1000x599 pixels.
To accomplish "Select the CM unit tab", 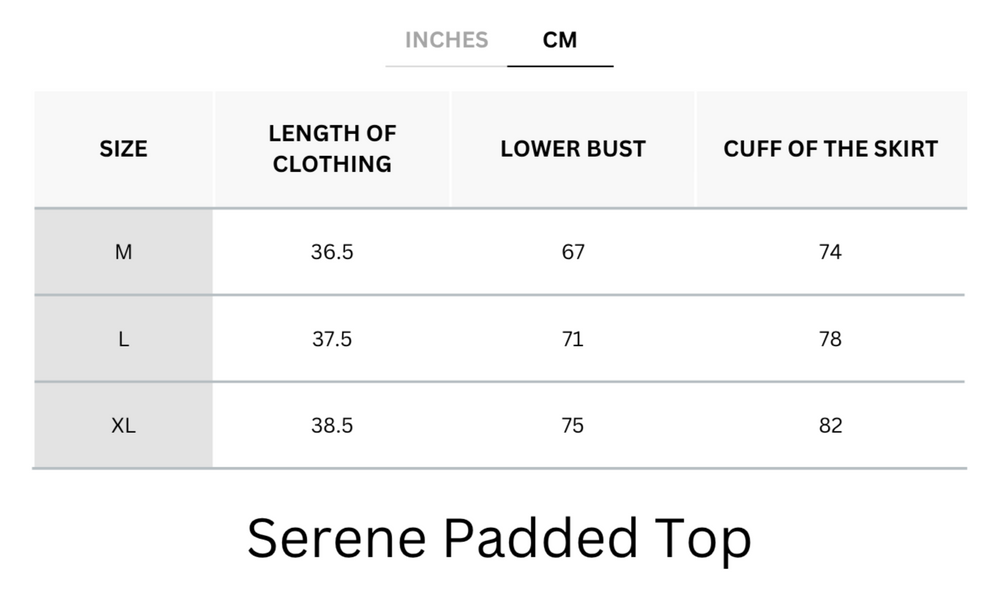I will pos(561,40).
